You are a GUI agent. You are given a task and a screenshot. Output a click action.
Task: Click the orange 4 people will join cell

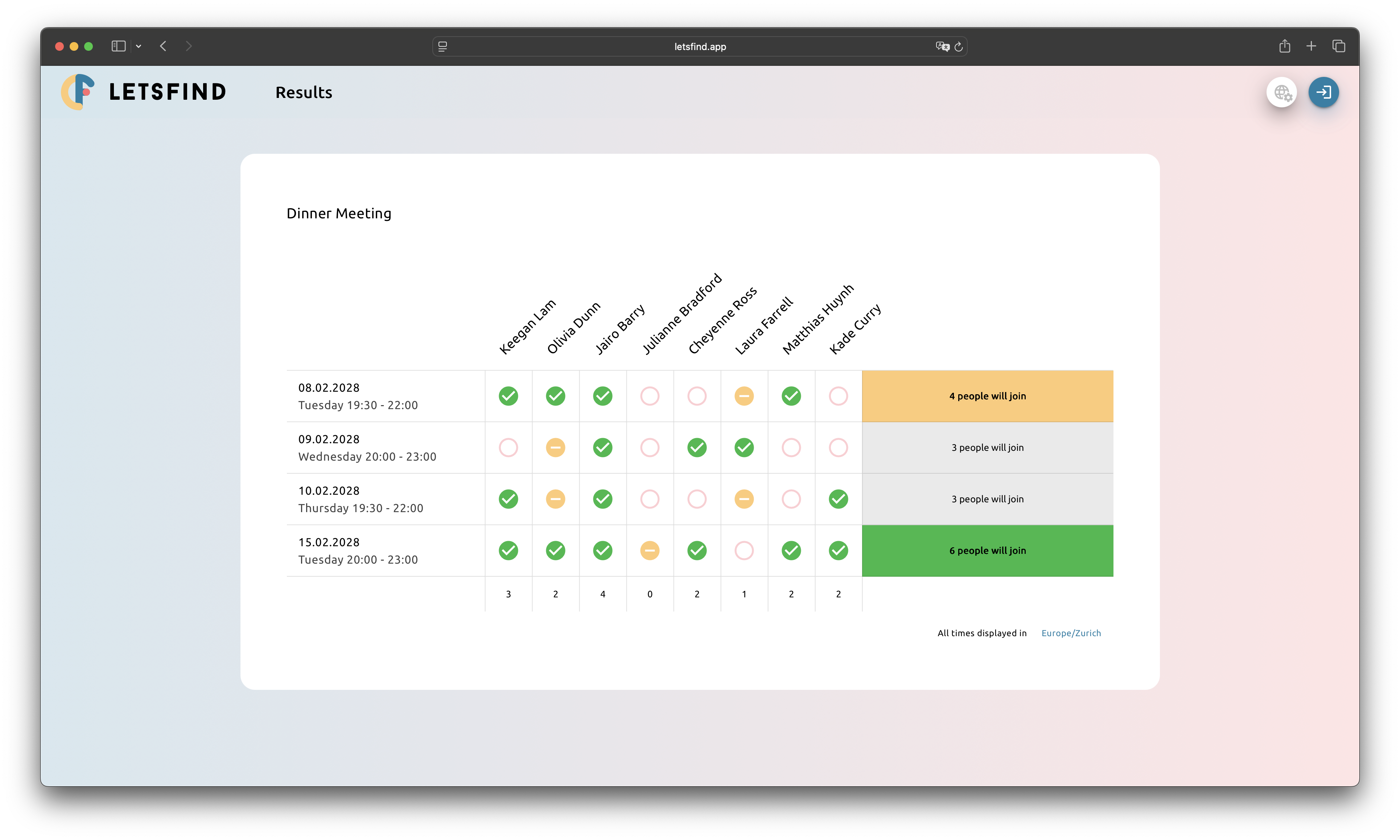(987, 396)
